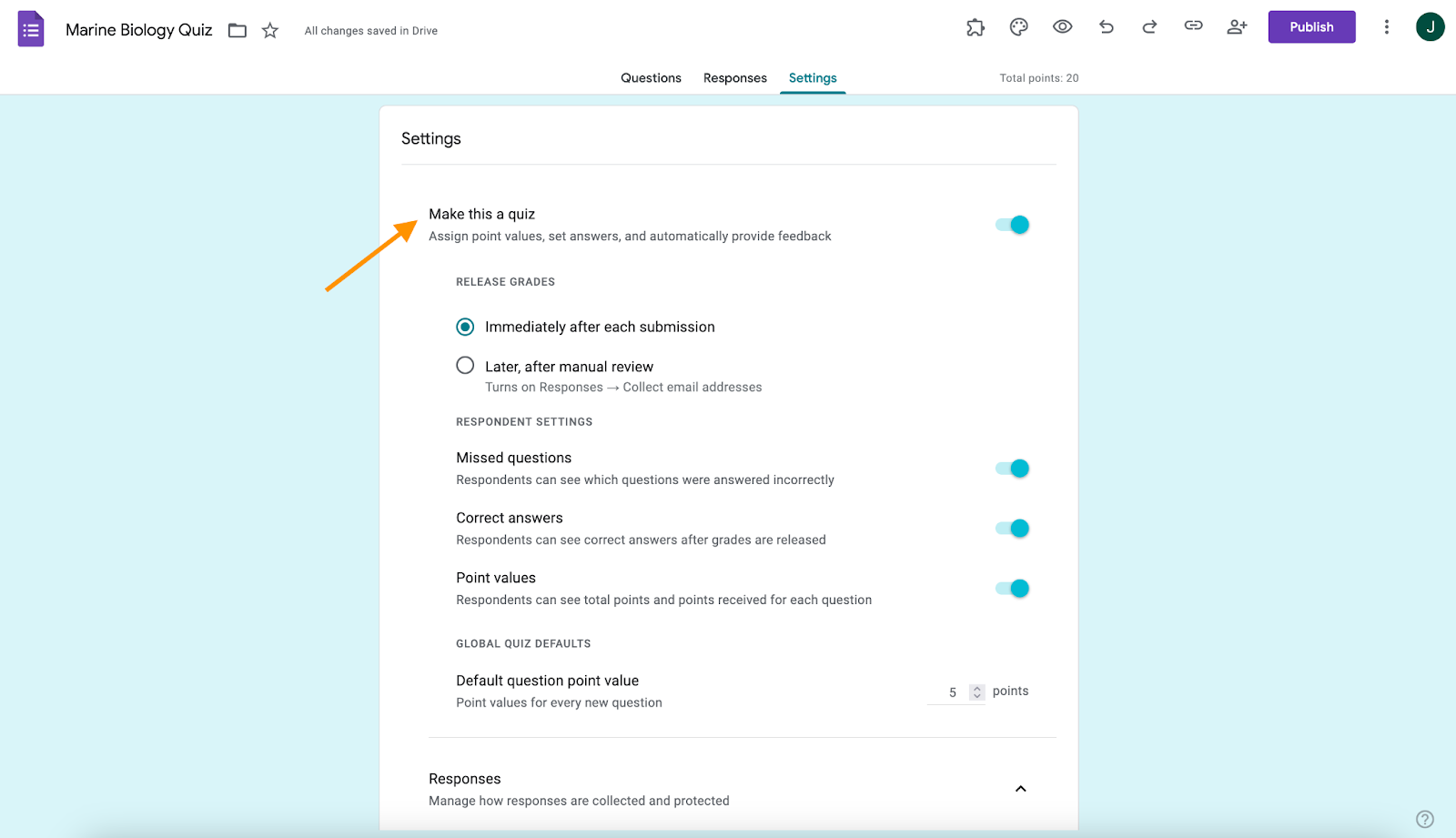
Task: Preview the form with the eye icon
Action: pos(1062,27)
